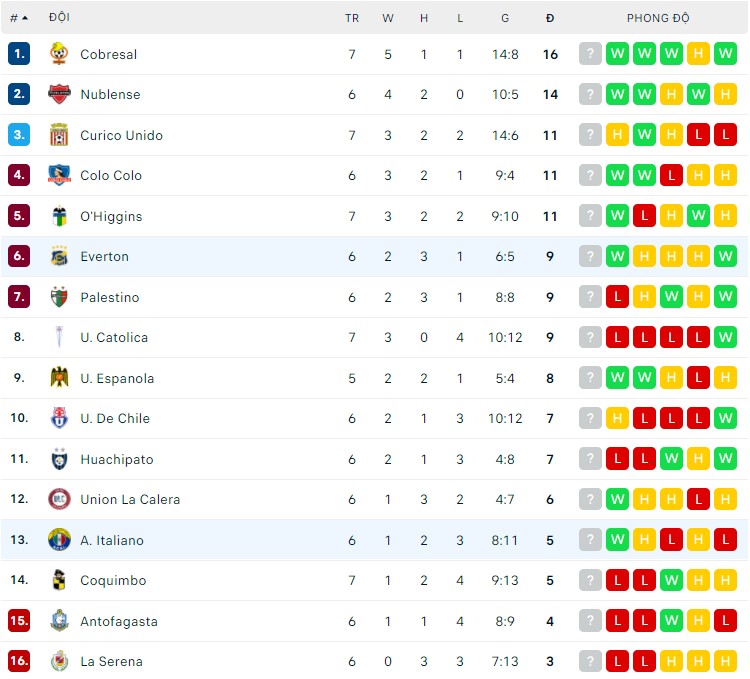Sort standings by the Đ points column
Viewport: 750px width, 679px height.
(550, 18)
